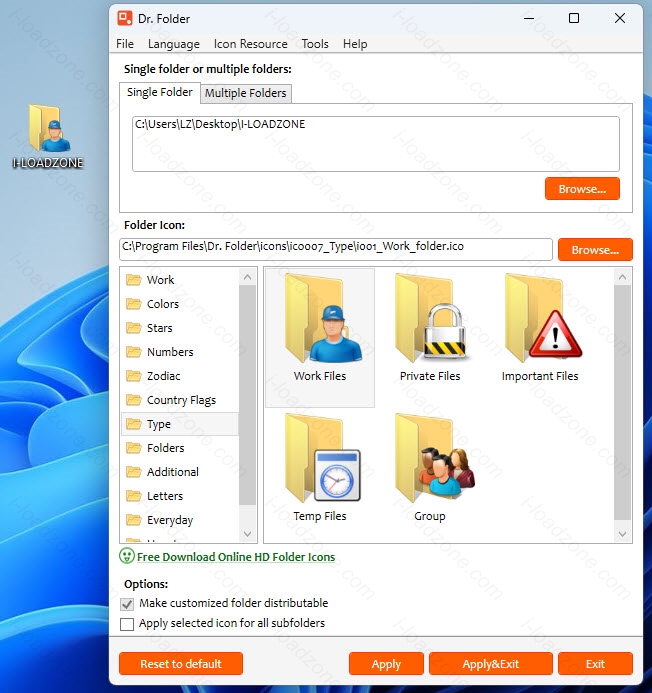Click category list scroll down arrow

click(x=248, y=533)
